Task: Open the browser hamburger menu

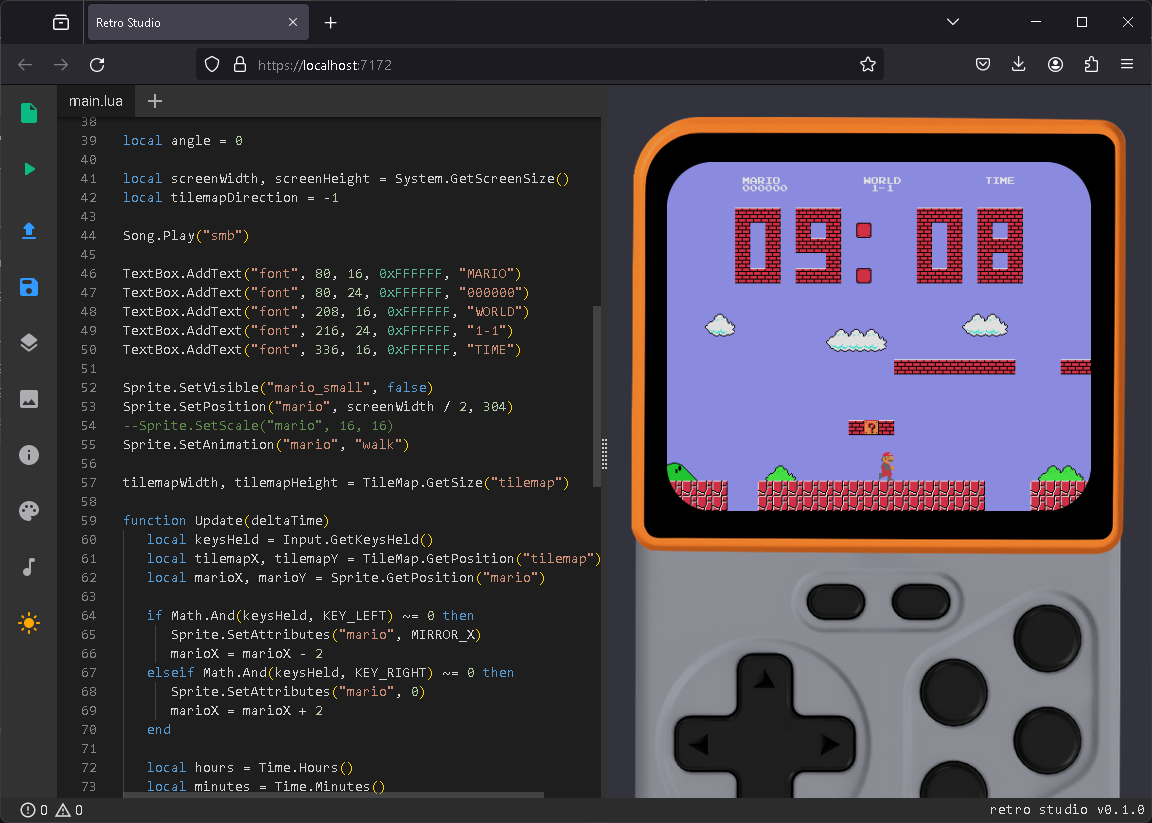Action: 1127,65
